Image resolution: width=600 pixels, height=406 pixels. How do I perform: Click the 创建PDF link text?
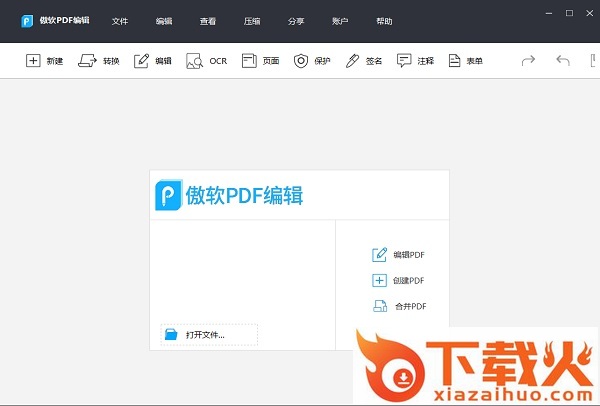point(409,280)
